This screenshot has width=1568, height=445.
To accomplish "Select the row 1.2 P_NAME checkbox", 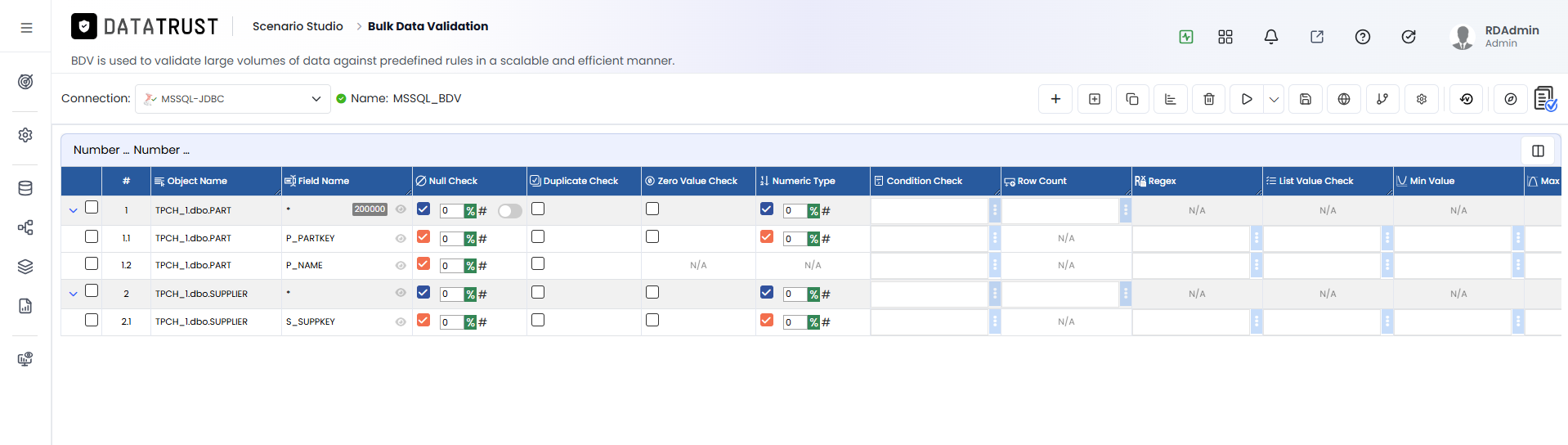I will 92,263.
